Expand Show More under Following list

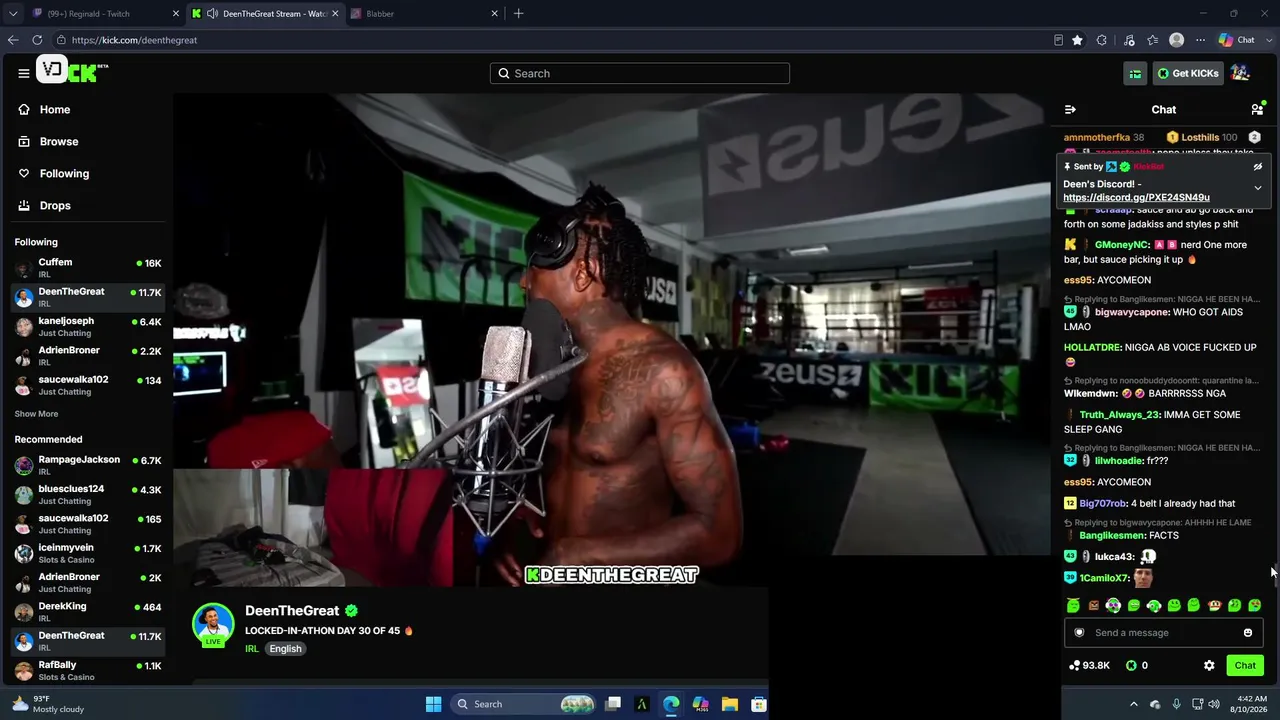[x=36, y=414]
